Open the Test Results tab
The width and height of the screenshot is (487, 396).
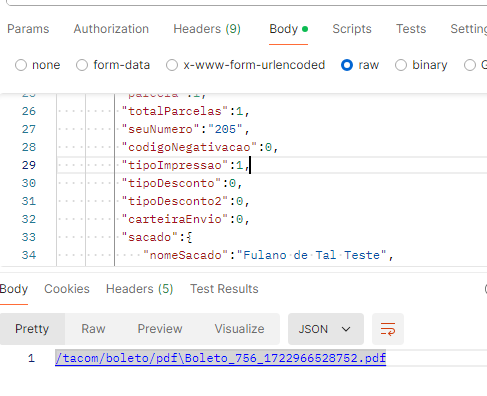(224, 289)
